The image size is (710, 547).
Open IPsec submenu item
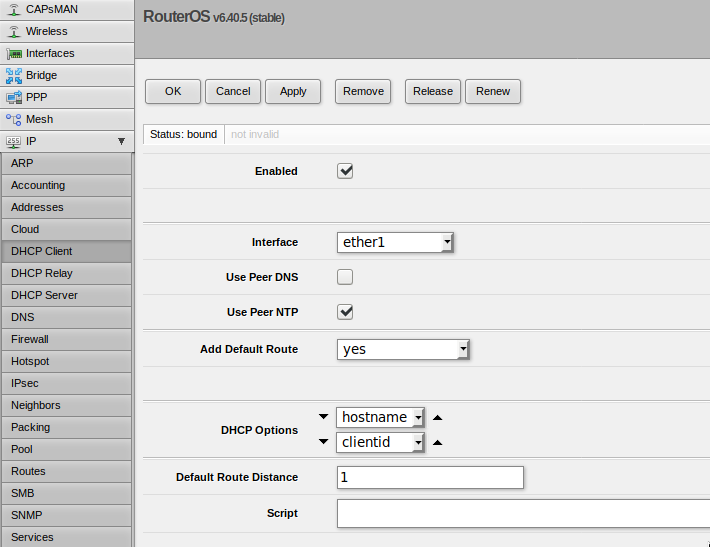coord(67,384)
